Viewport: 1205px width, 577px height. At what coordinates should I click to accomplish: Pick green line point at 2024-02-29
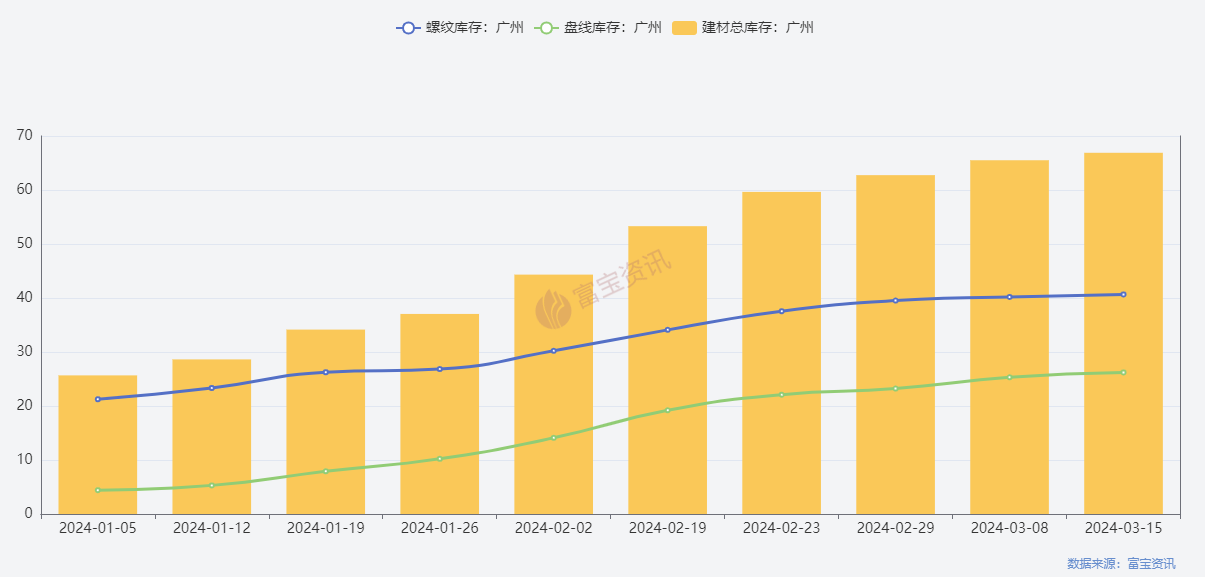[896, 388]
